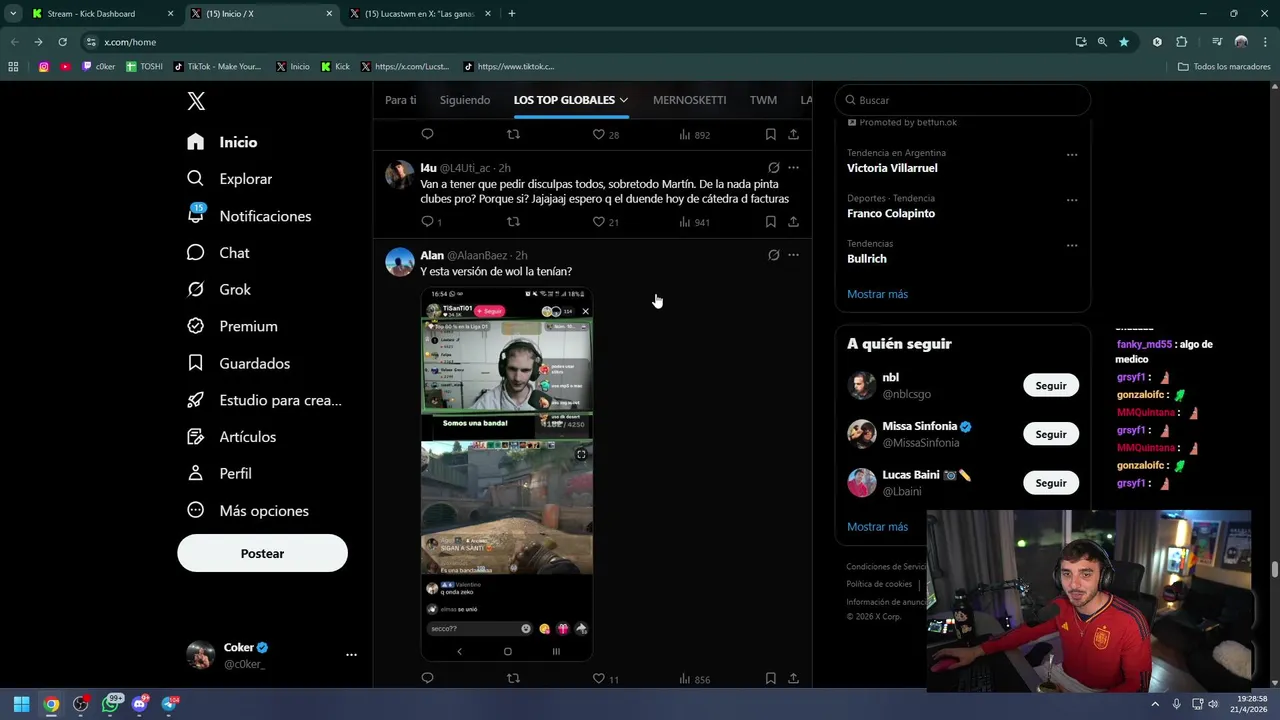Open TikTok - Make Your bookmark
1280x720 pixels.
pyautogui.click(x=217, y=67)
